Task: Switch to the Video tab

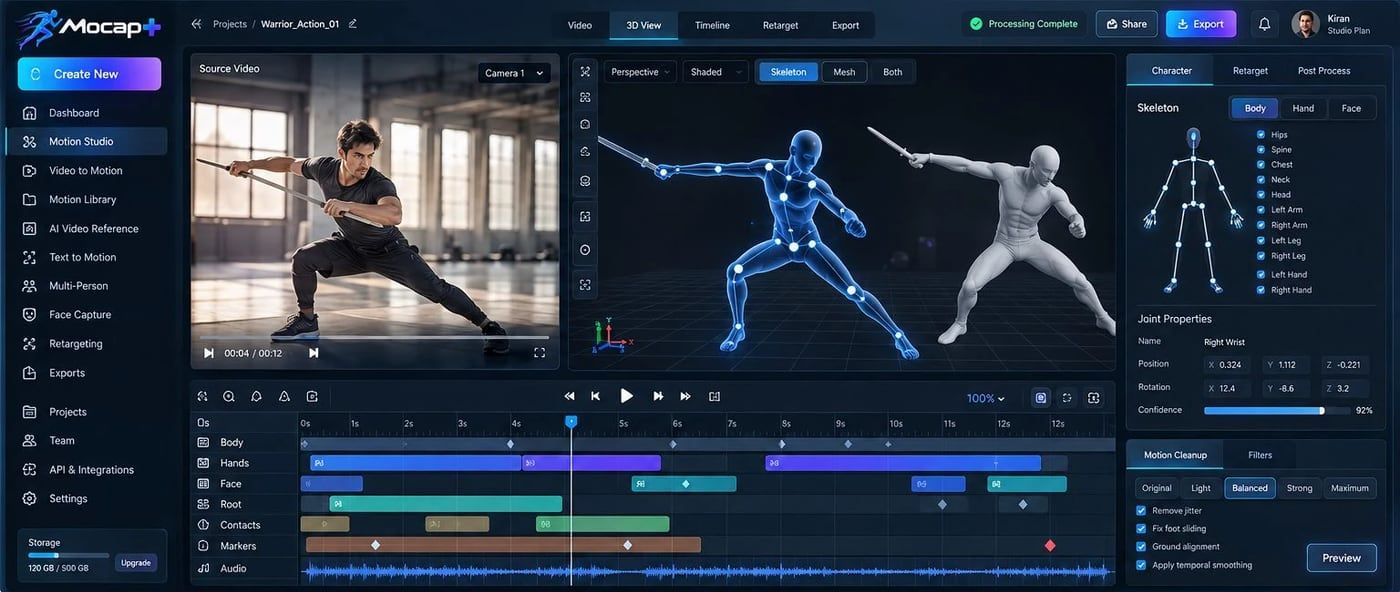Action: (580, 25)
